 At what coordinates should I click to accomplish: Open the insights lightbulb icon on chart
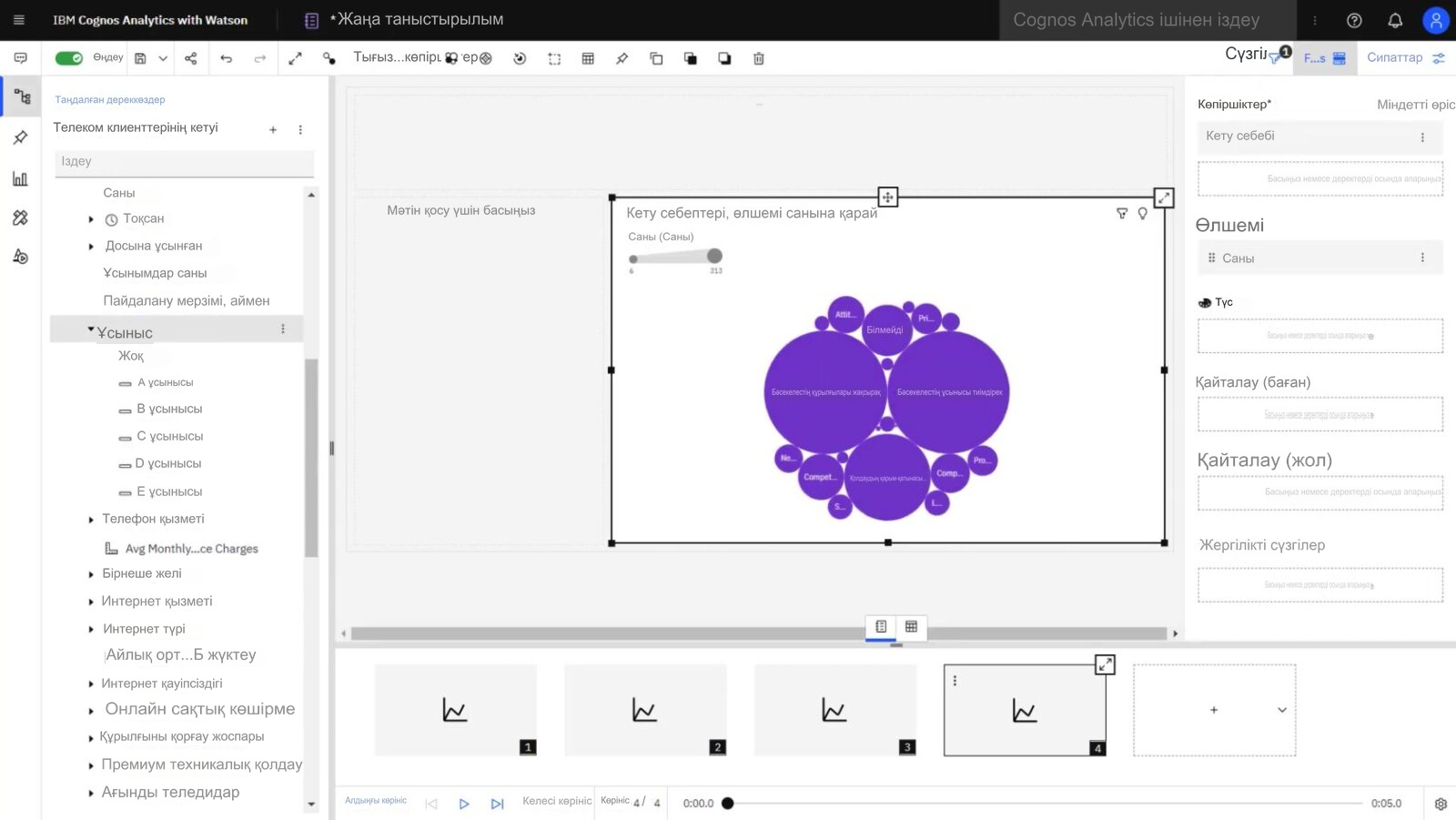click(1143, 213)
